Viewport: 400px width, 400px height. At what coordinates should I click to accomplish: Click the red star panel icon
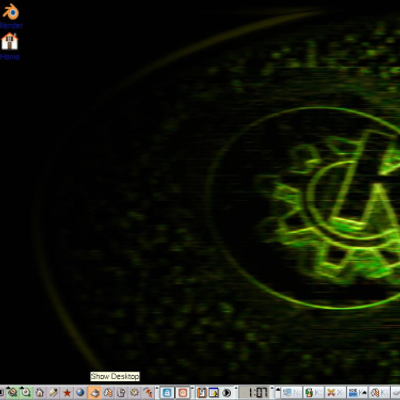pyautogui.click(x=67, y=393)
